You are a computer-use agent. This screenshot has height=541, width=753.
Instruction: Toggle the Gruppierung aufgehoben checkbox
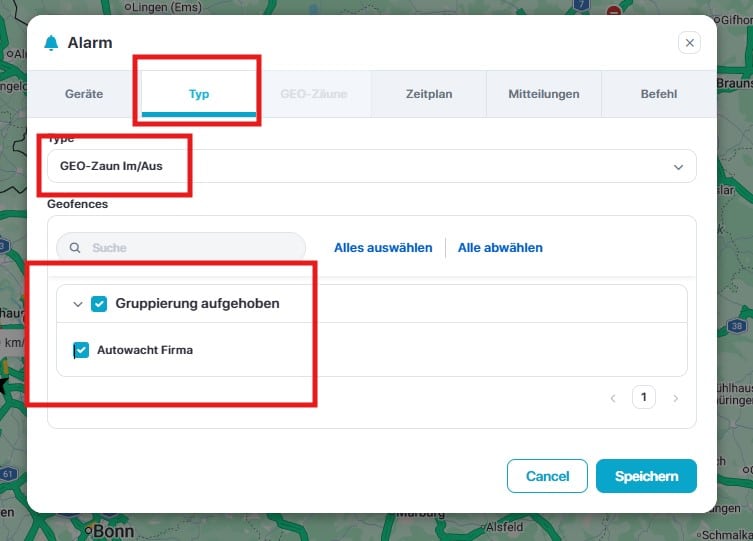[x=99, y=304]
